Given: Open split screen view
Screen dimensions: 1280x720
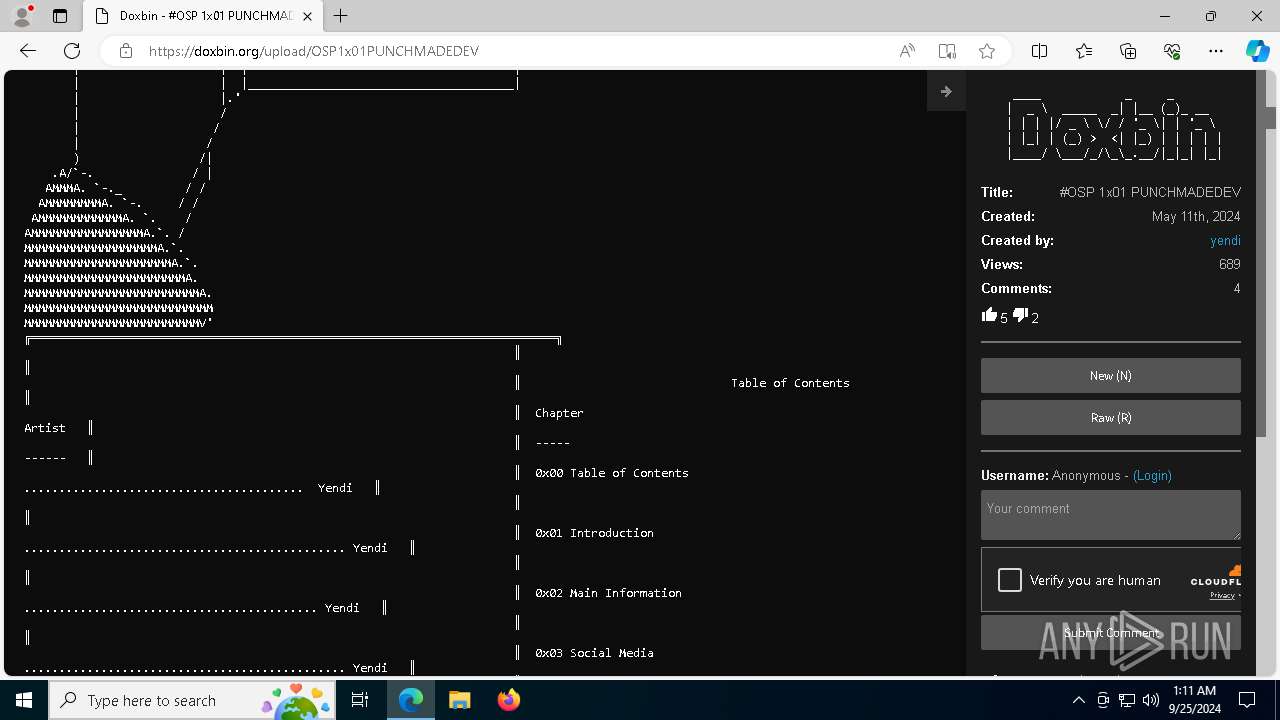Looking at the screenshot, I should [1040, 51].
